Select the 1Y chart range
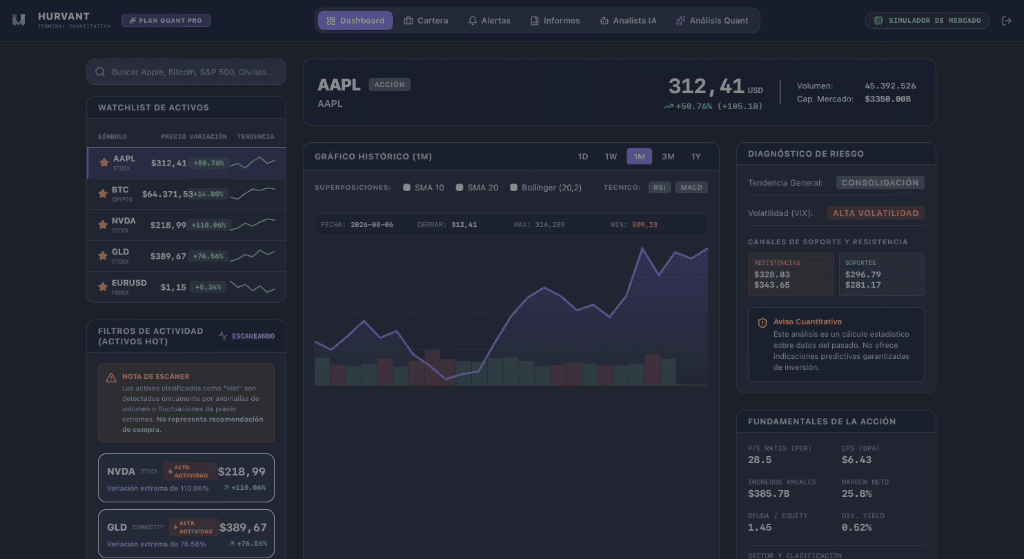1024x559 pixels. point(696,156)
